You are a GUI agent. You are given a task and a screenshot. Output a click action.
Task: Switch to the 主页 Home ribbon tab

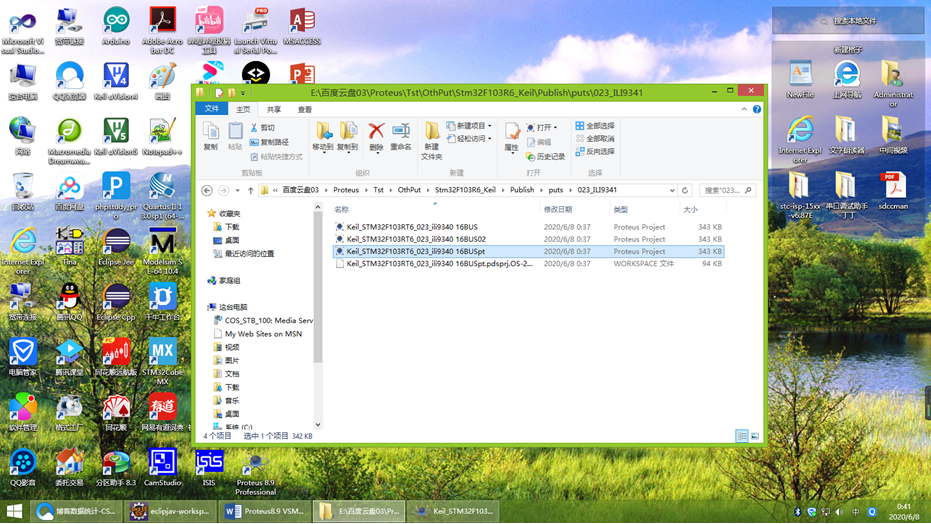243,109
